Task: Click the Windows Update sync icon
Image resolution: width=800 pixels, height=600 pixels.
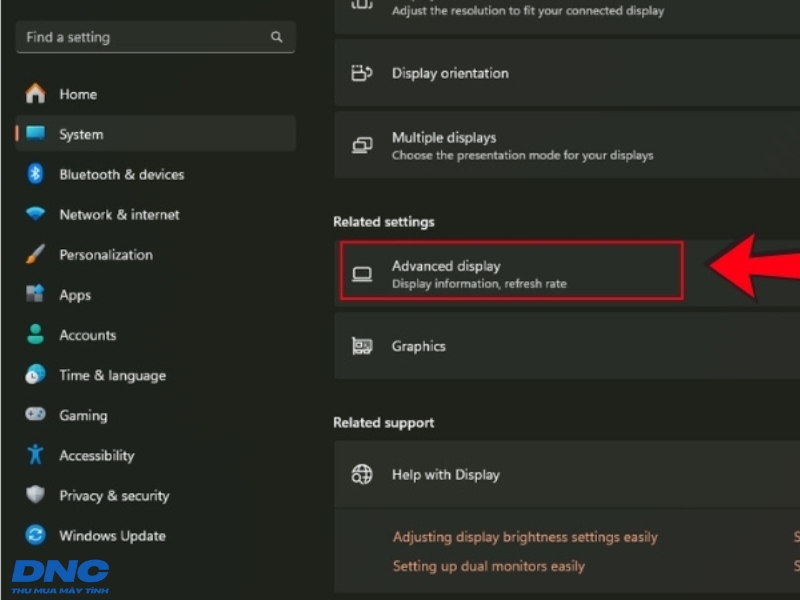Action: 36,535
